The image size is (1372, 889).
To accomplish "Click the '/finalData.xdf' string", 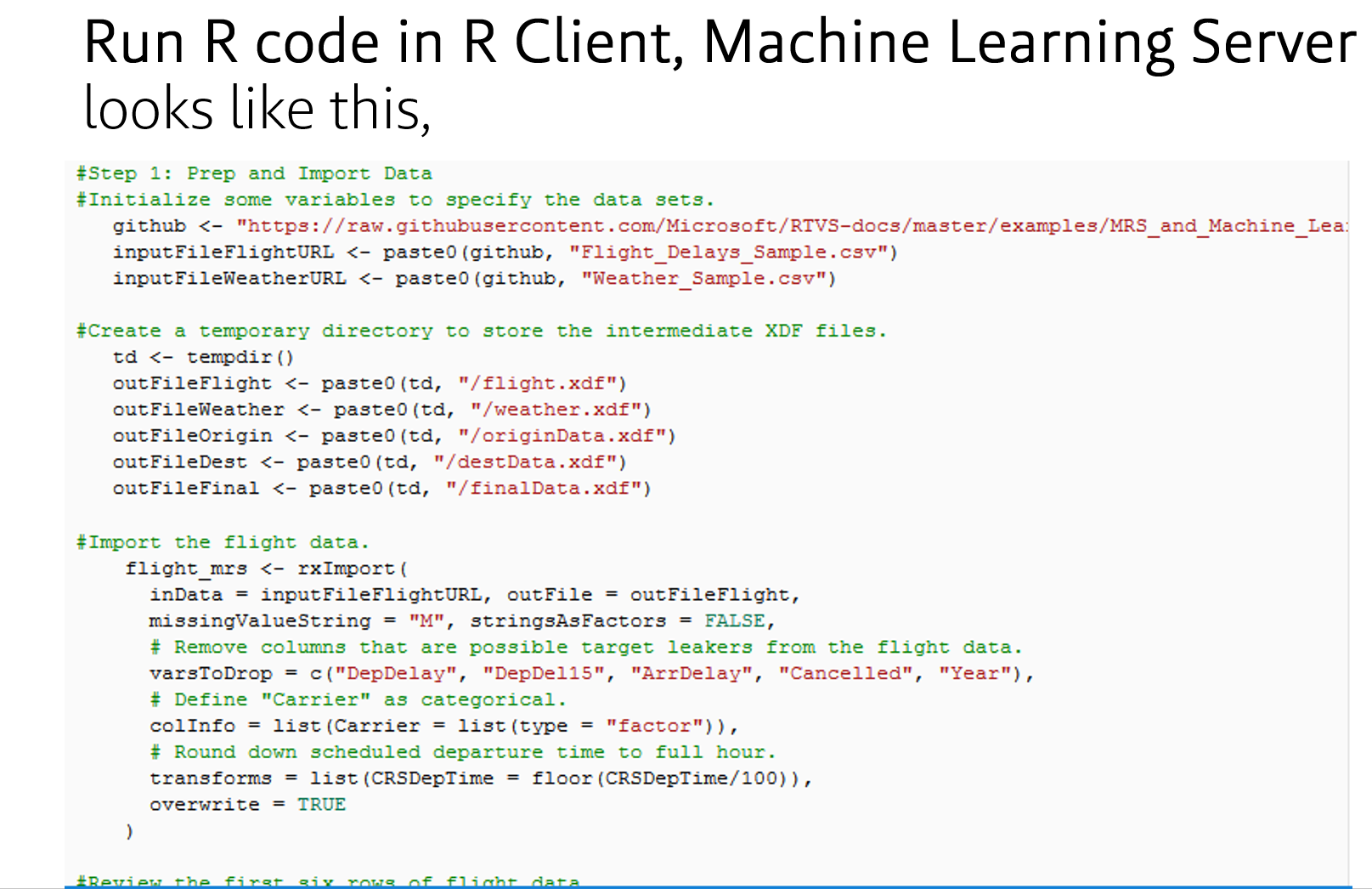I will [544, 489].
